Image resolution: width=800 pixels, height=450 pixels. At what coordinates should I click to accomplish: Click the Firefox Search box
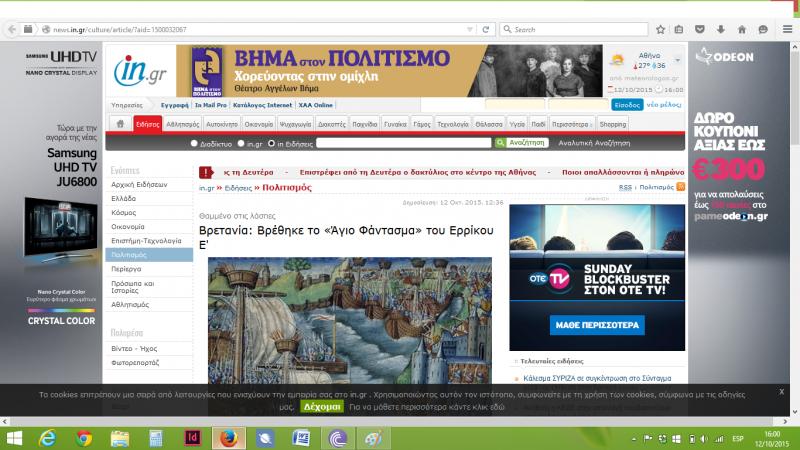click(x=574, y=30)
